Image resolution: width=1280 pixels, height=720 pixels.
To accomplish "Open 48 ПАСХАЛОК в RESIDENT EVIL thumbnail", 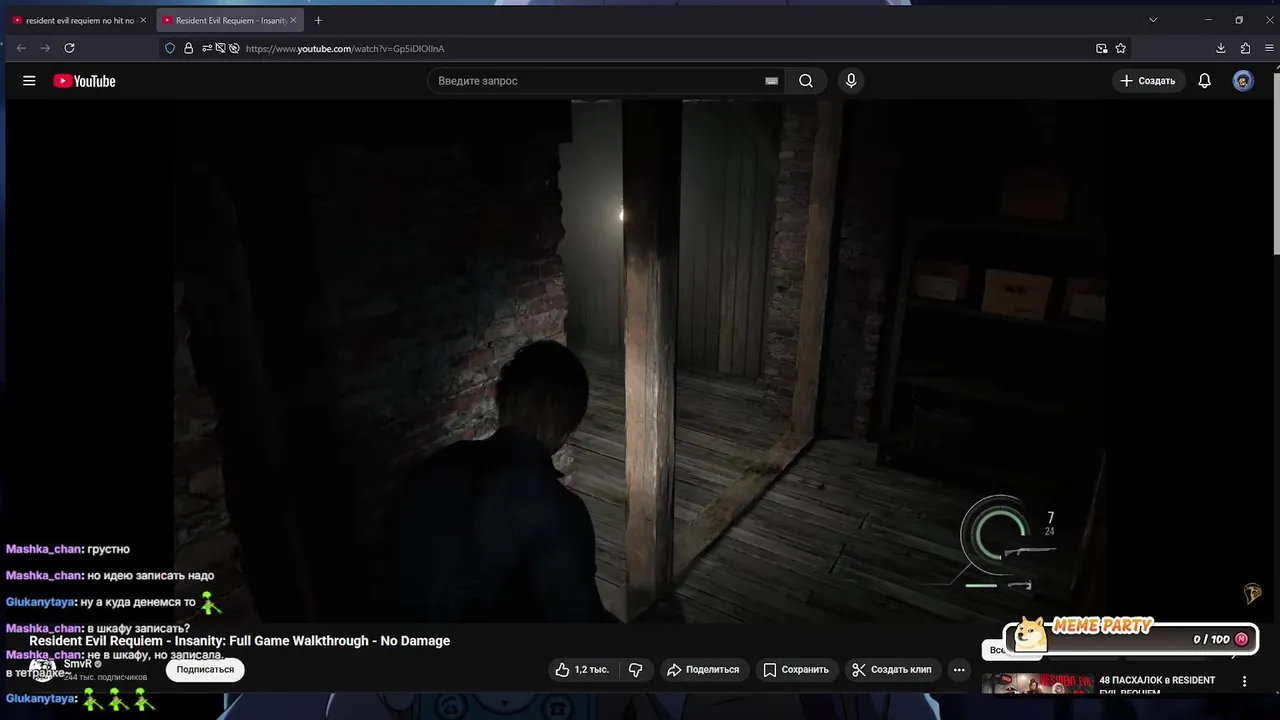I will [1037, 684].
